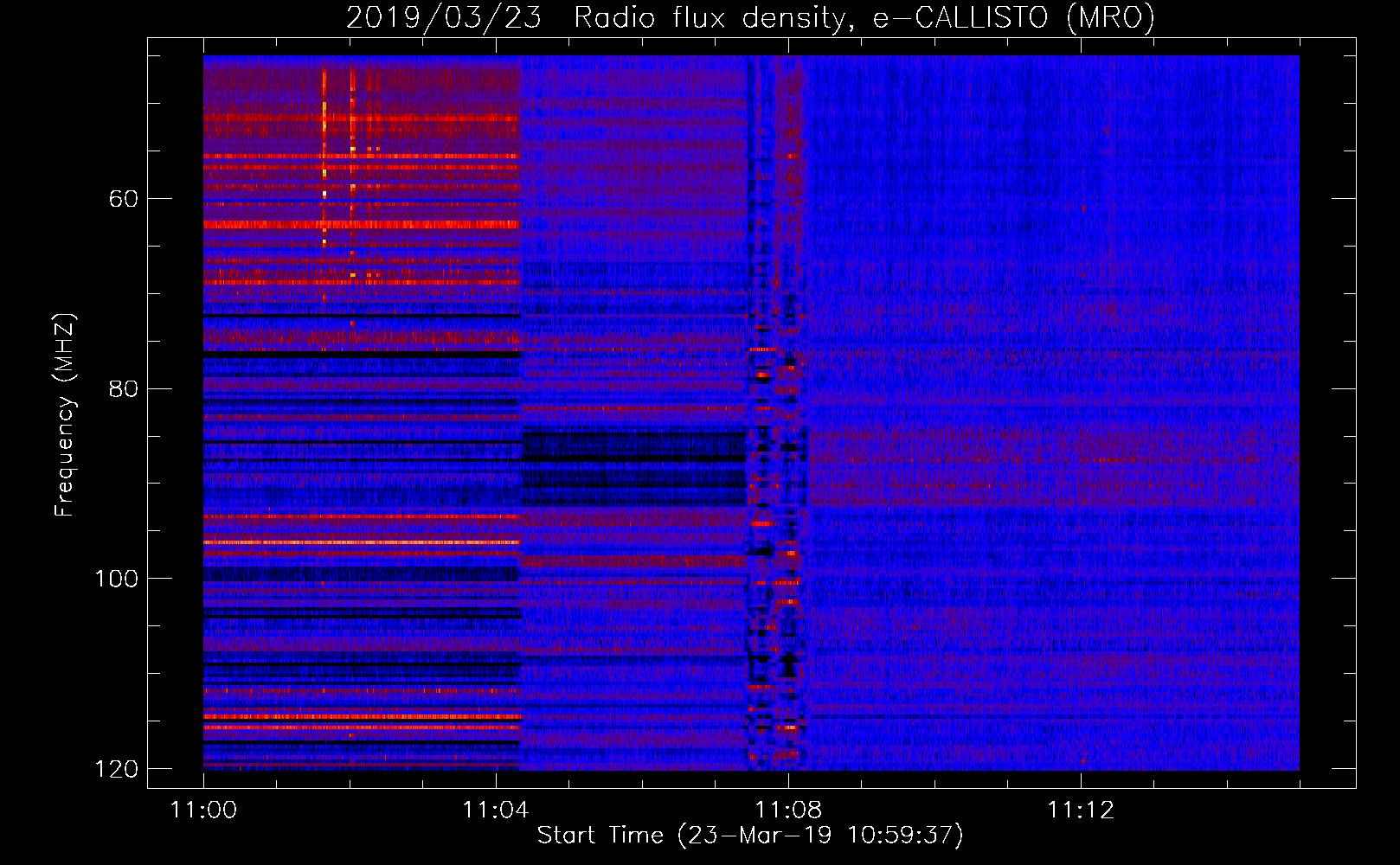Click the "Start Time (23-Mar-19 10:59:37)" label

click(x=750, y=836)
